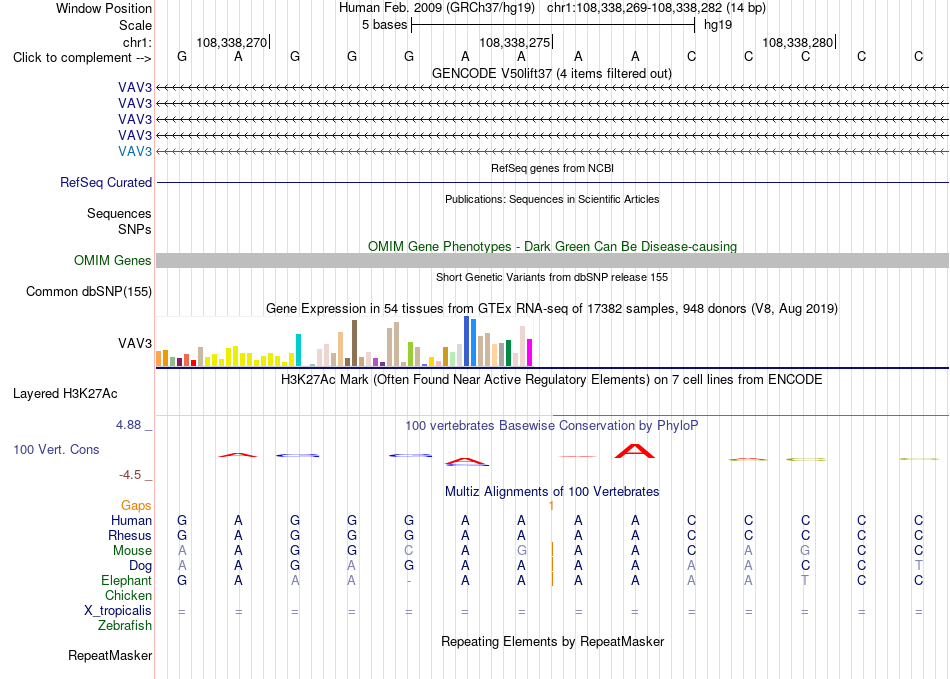Click 'Multiz Alignments of 100 Vertebrates' title
950x679 pixels.
552,491
